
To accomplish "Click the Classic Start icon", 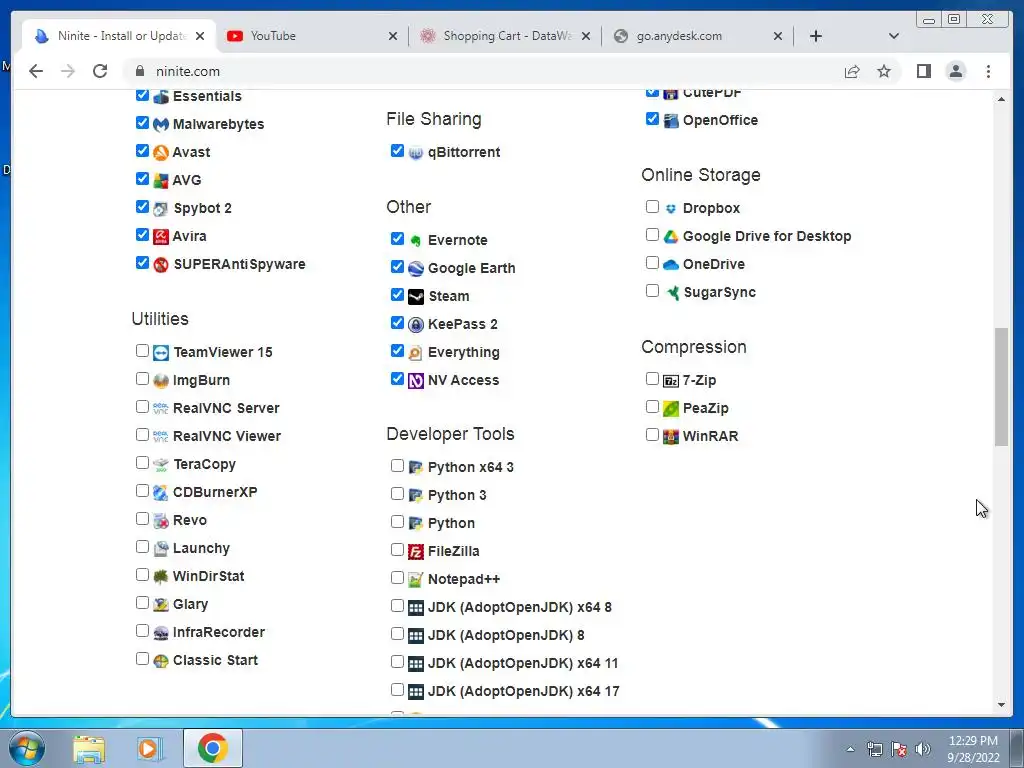I will point(161,661).
